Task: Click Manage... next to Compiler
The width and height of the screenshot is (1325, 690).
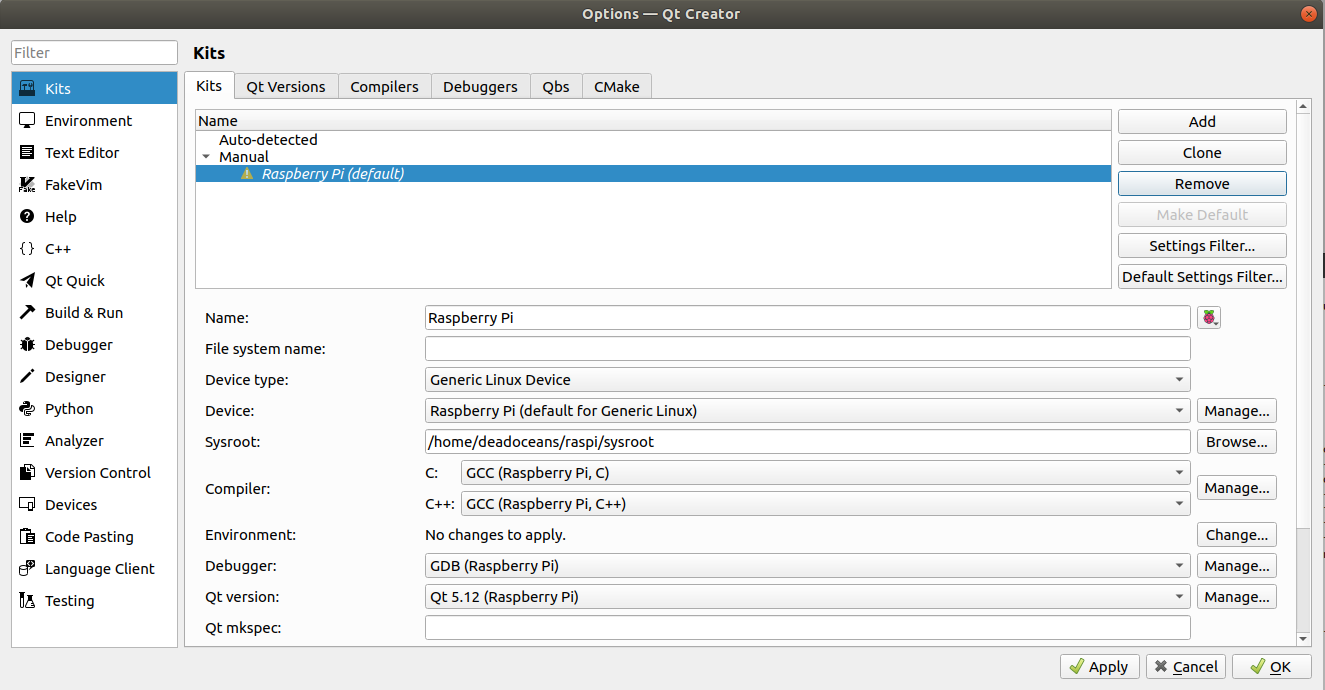Action: (x=1237, y=488)
